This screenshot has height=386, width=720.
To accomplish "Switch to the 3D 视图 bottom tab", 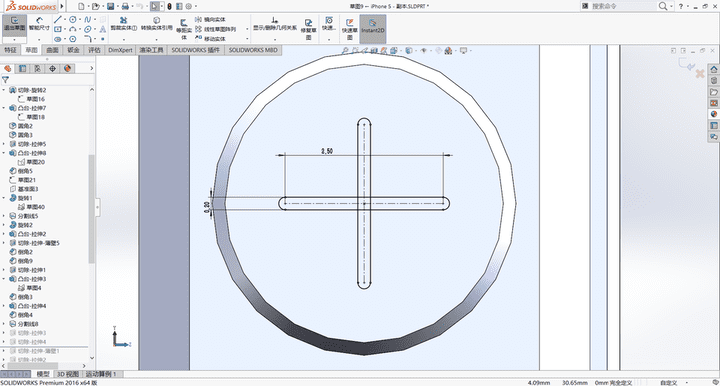I will coord(68,374).
